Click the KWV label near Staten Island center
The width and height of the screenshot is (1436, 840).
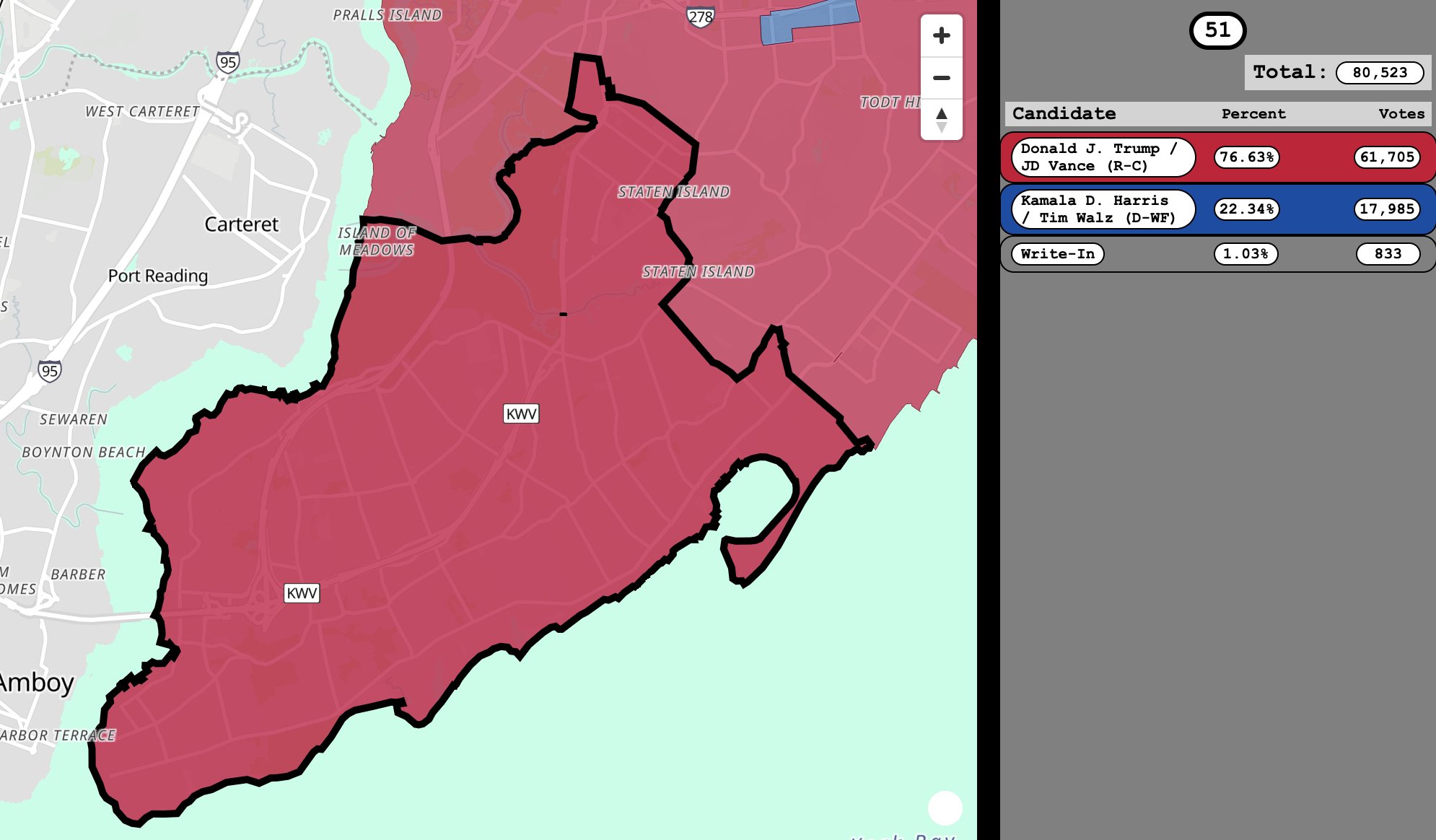(521, 414)
